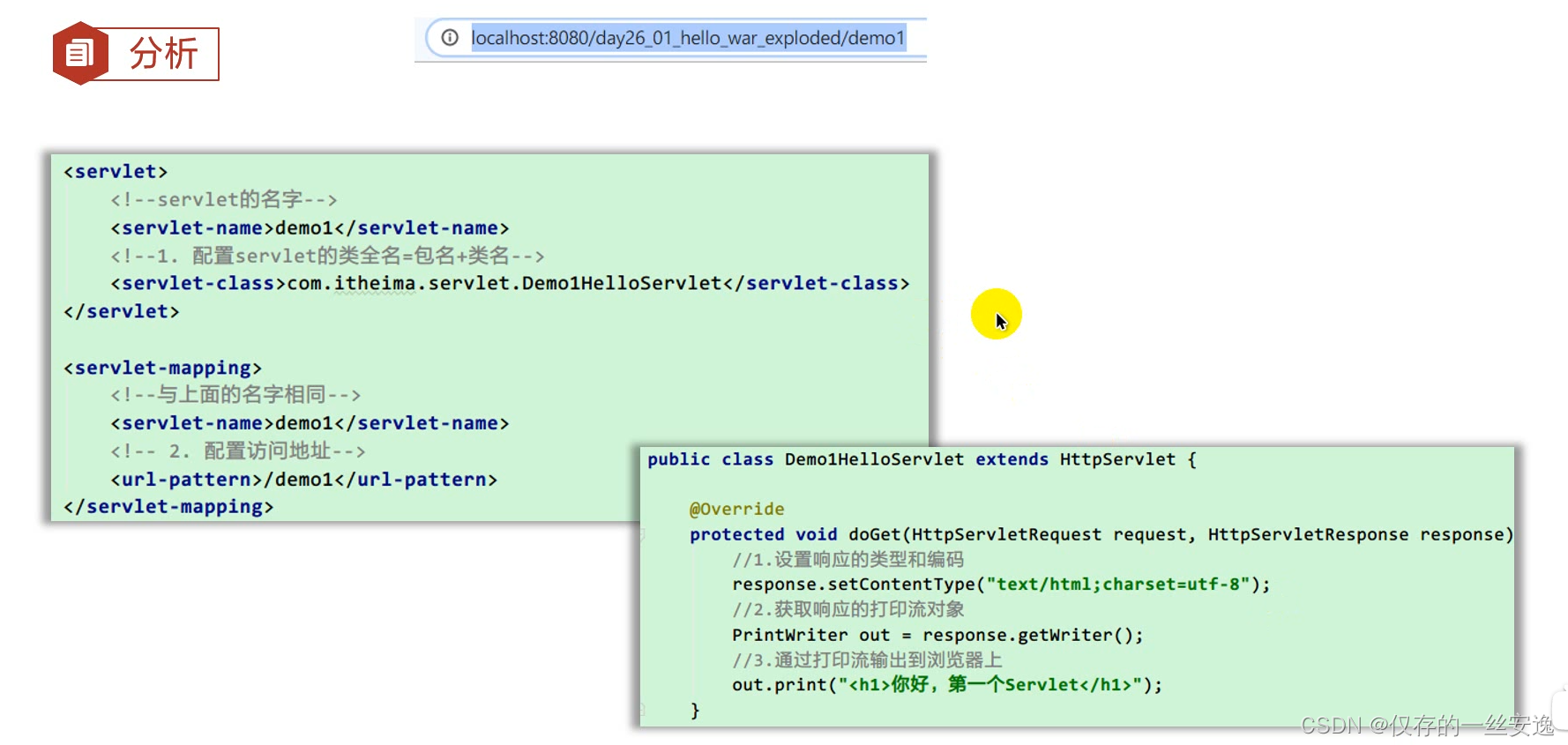The height and width of the screenshot is (745, 1568).
Task: Click the public class Demo1HelloServlet declaration line
Action: pos(922,459)
